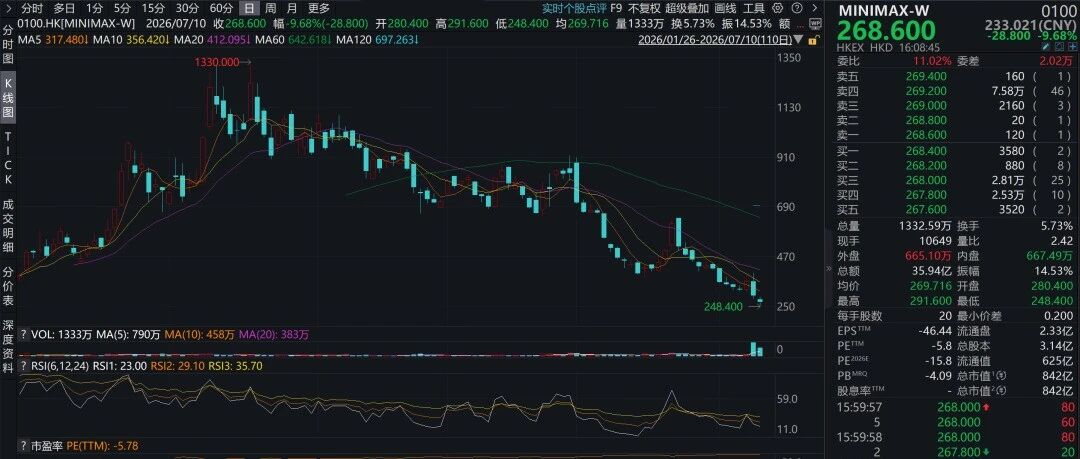Select the 60分 interval

[221, 8]
